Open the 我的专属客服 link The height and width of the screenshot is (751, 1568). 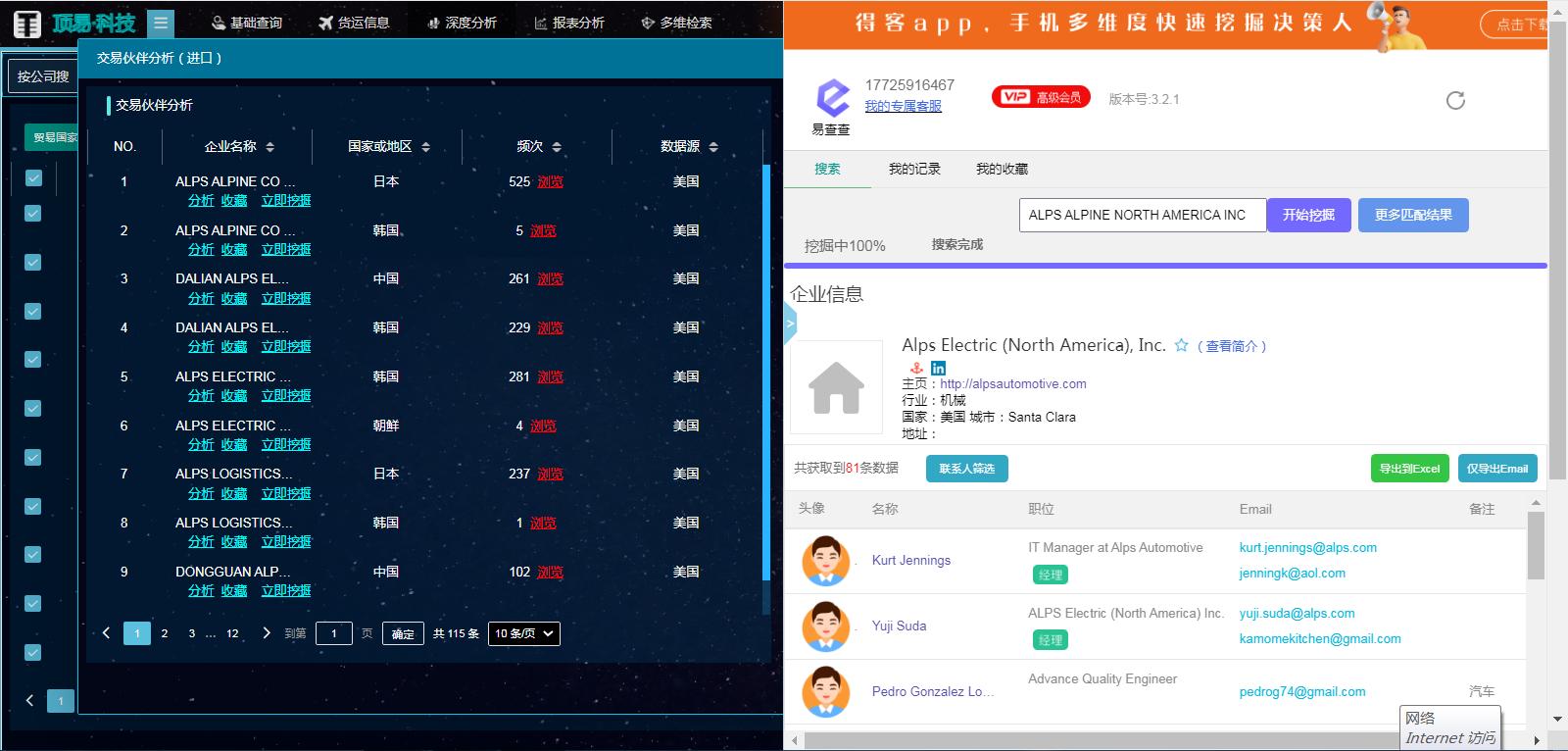point(903,106)
